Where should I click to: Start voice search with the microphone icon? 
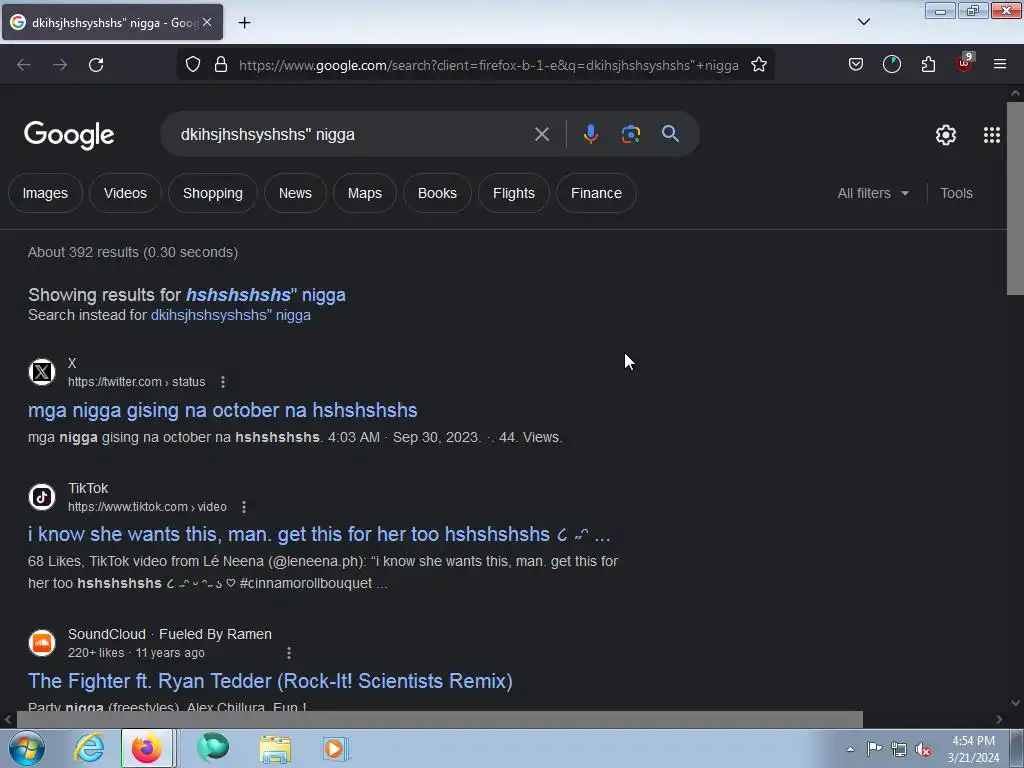tap(590, 134)
